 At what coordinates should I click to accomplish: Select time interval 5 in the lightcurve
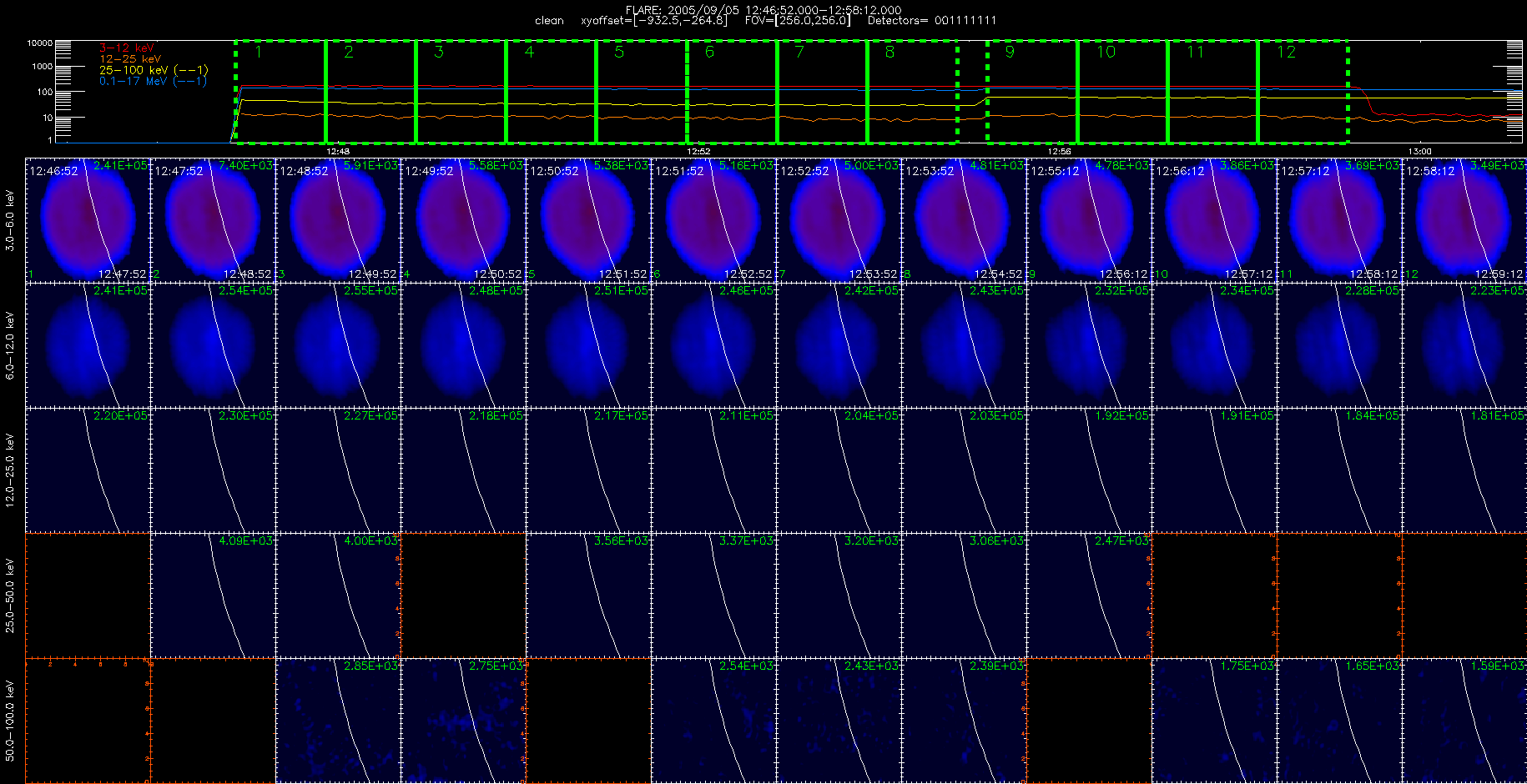tap(641, 92)
